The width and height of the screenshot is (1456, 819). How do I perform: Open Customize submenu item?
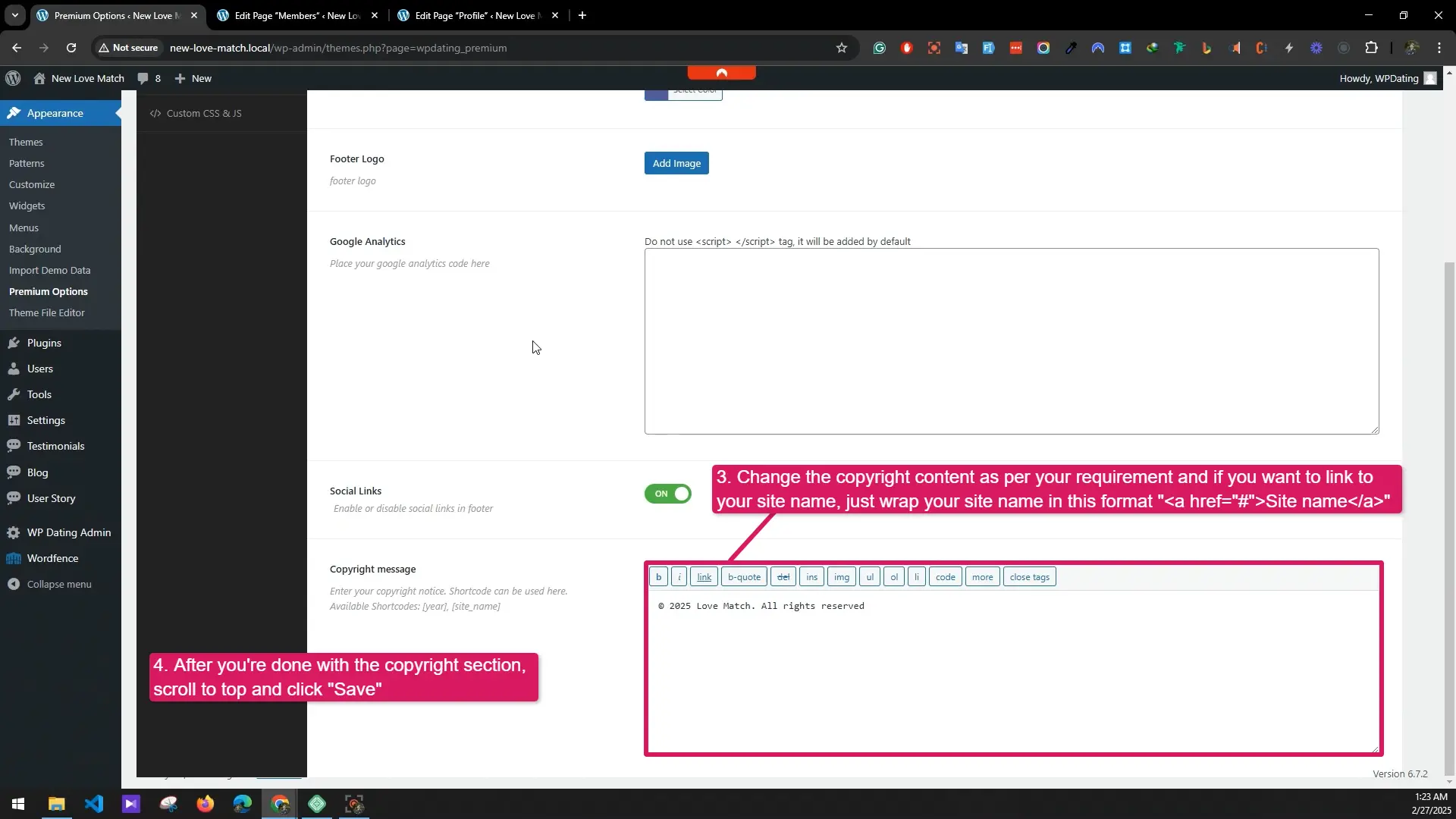(32, 184)
